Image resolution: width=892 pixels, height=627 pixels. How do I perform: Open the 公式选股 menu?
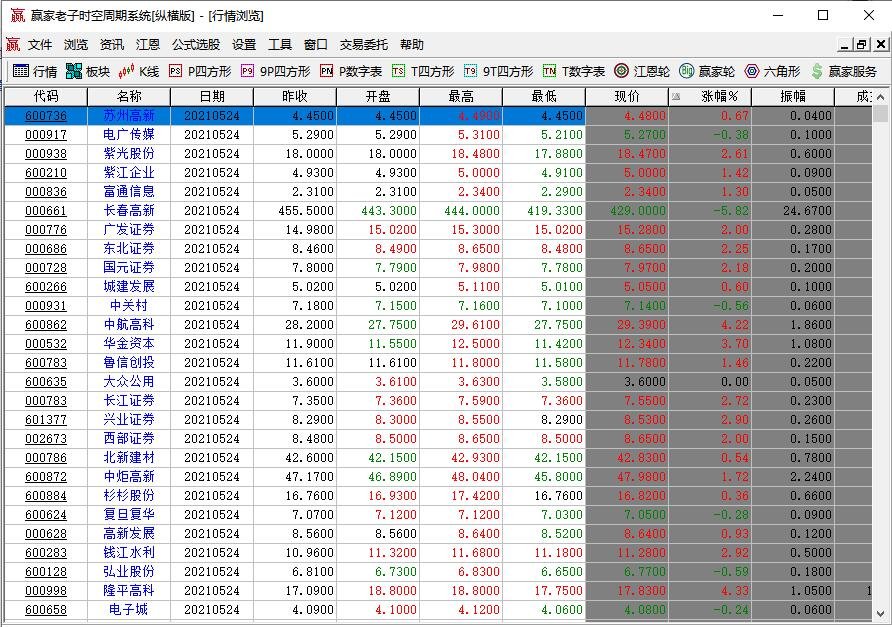[196, 45]
